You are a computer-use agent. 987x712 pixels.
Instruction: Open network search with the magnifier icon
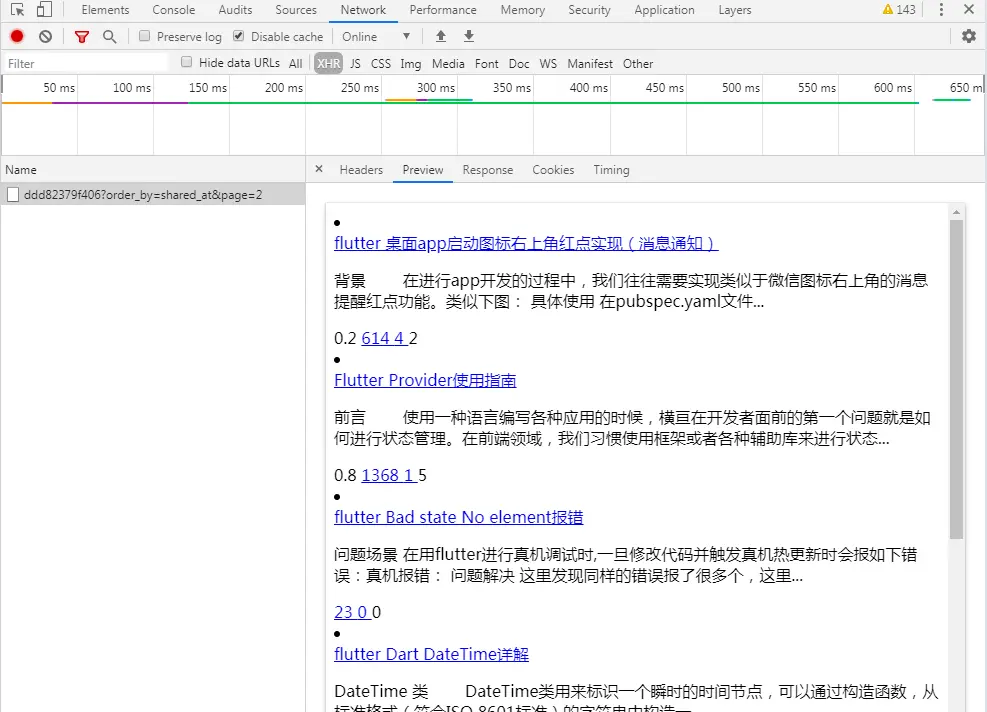coord(110,37)
